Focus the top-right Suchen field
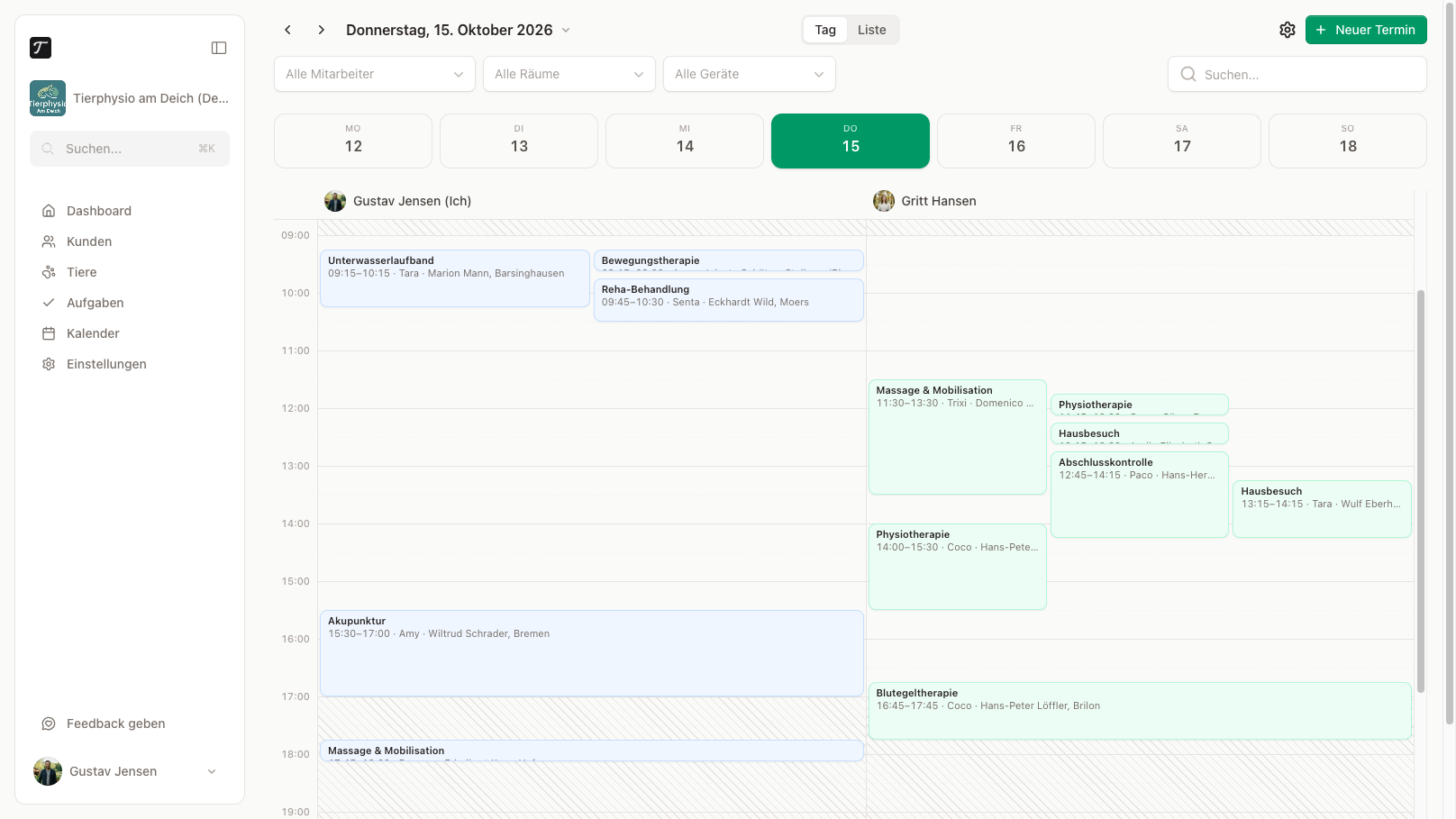This screenshot has height=819, width=1456. (x=1297, y=74)
